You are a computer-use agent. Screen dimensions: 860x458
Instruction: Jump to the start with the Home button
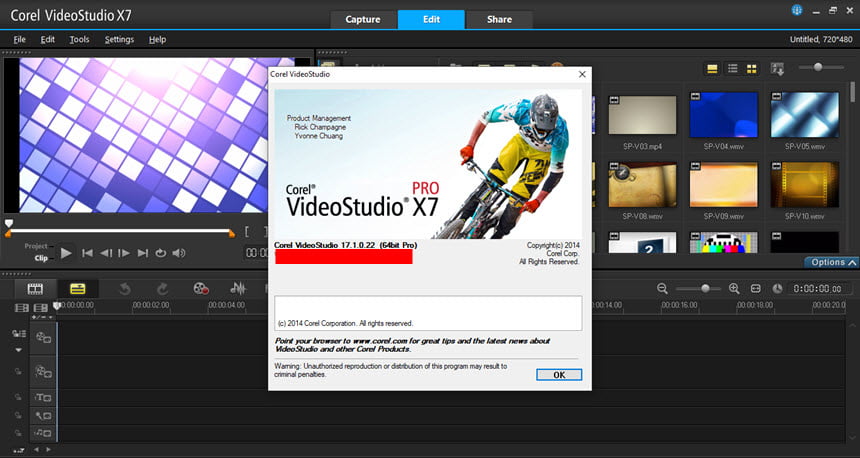tap(87, 253)
